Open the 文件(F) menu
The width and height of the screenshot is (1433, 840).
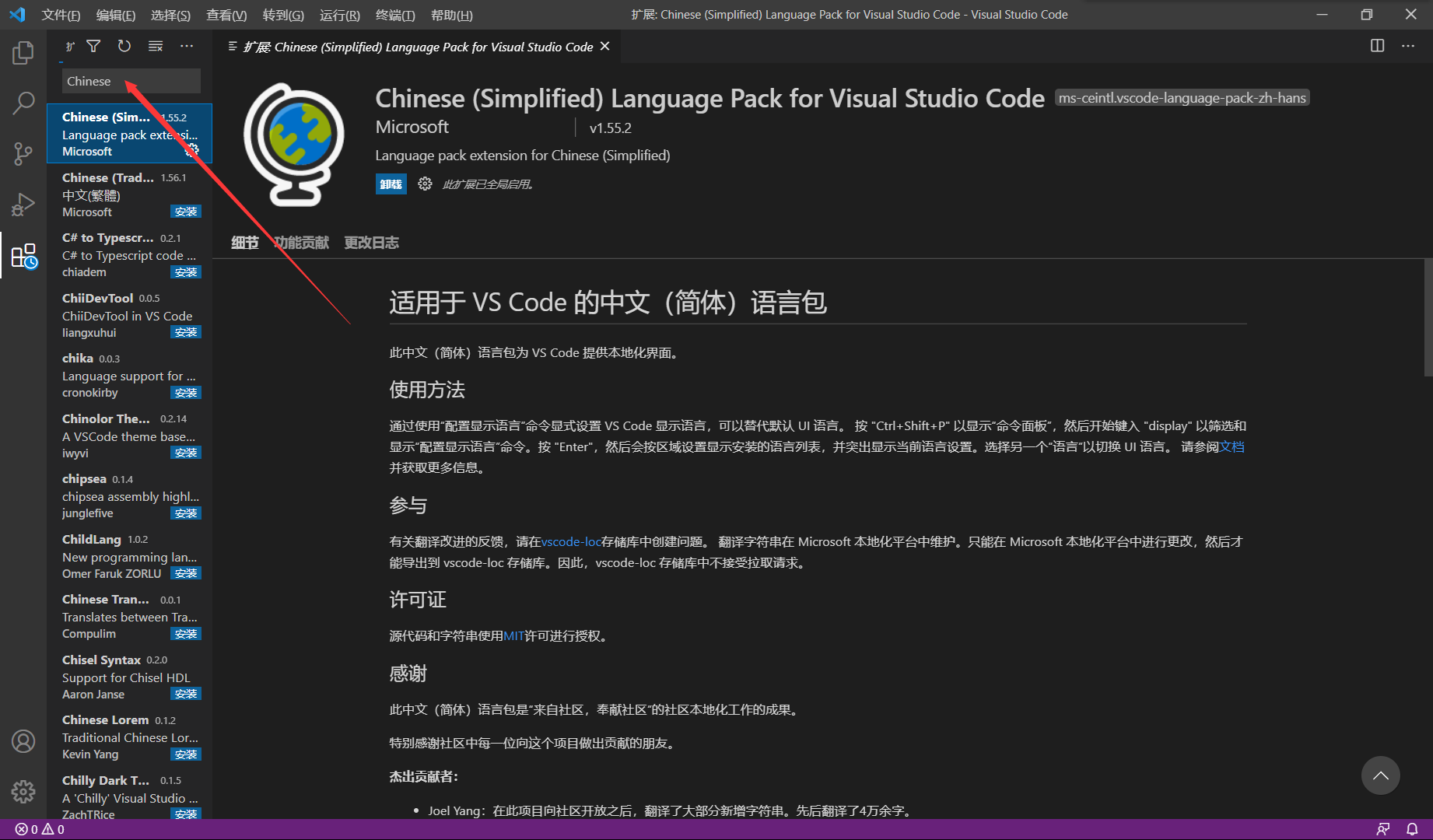pos(61,15)
